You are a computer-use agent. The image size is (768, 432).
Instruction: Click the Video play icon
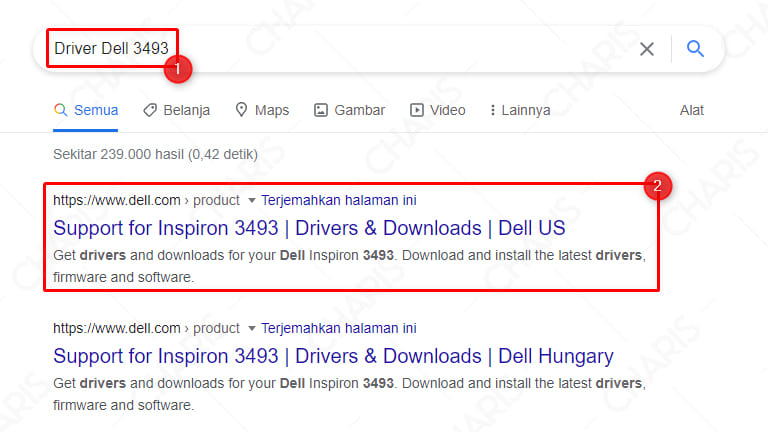click(x=417, y=110)
